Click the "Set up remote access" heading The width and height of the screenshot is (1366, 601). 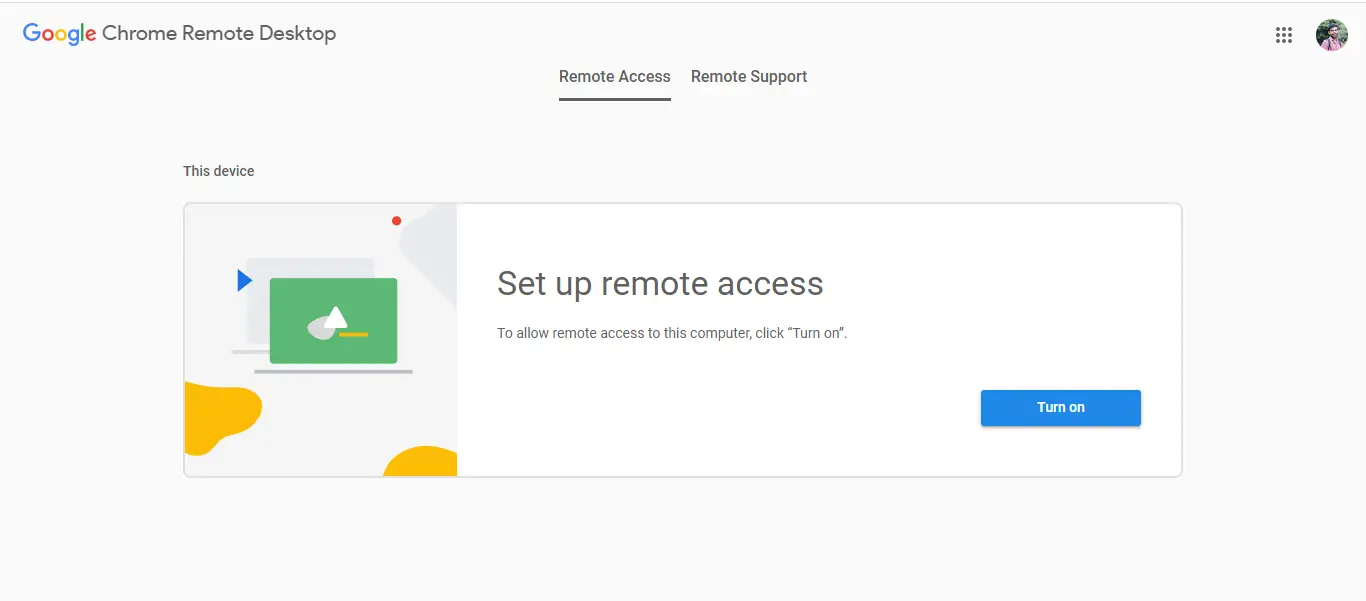point(660,284)
